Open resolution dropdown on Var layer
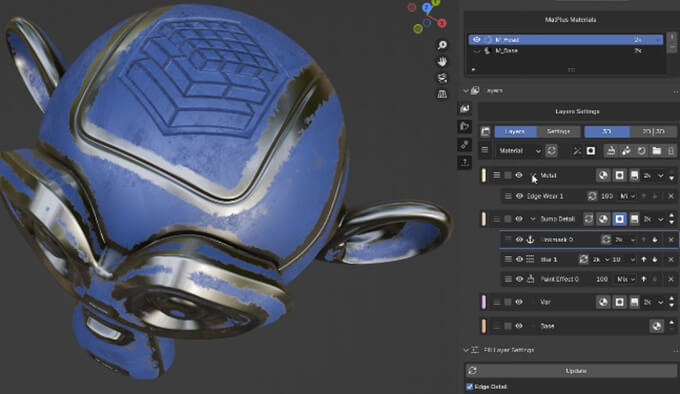 coord(653,302)
